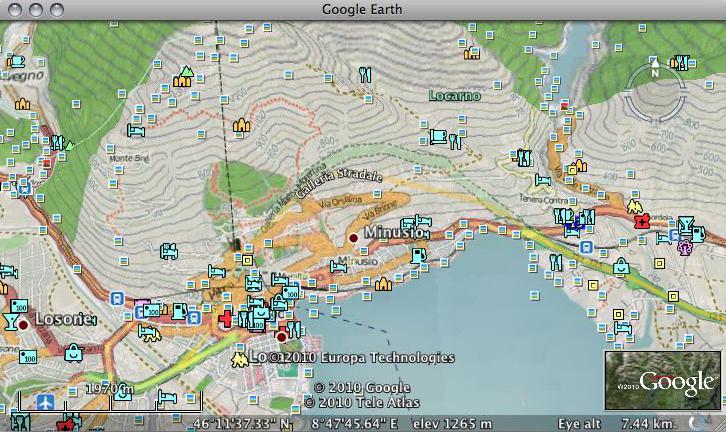Click the restaurant icon on the lakeshore peninsula
The width and height of the screenshot is (726, 432).
click(556, 263)
